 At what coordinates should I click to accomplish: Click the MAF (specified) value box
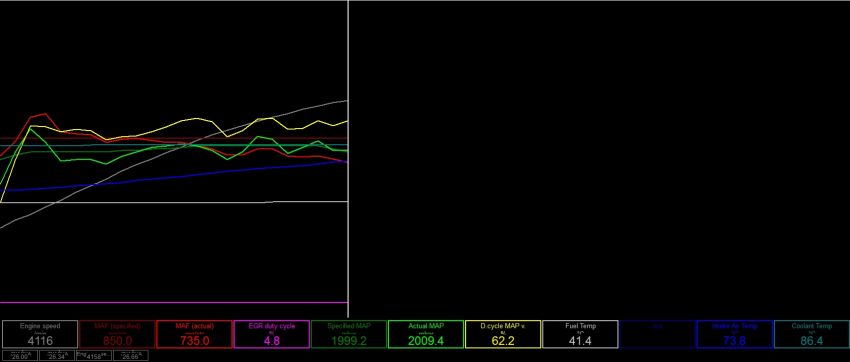[117, 334]
